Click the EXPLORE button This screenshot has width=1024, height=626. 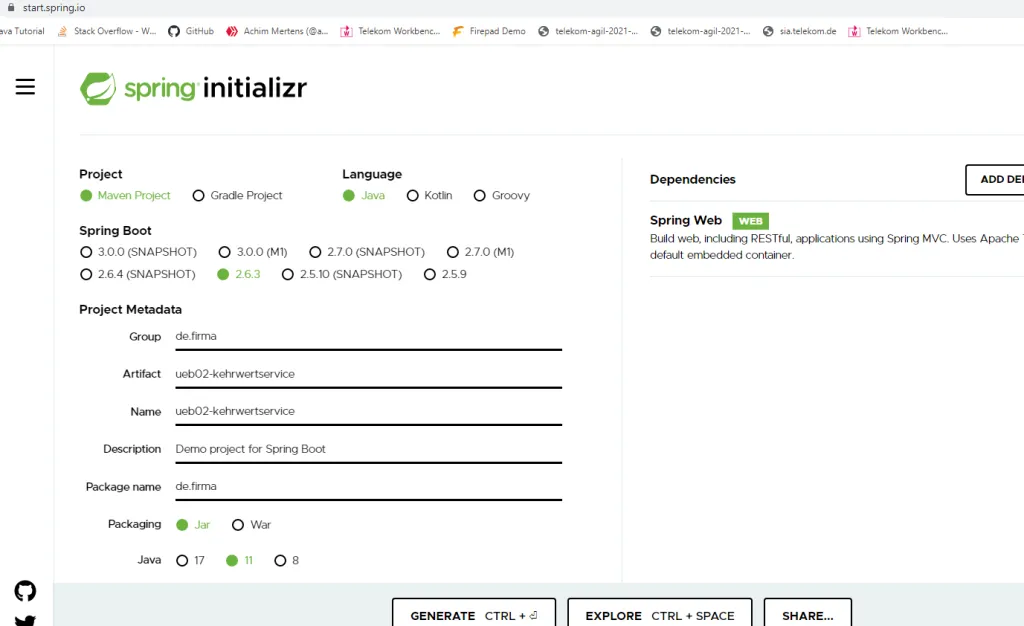[x=660, y=614]
